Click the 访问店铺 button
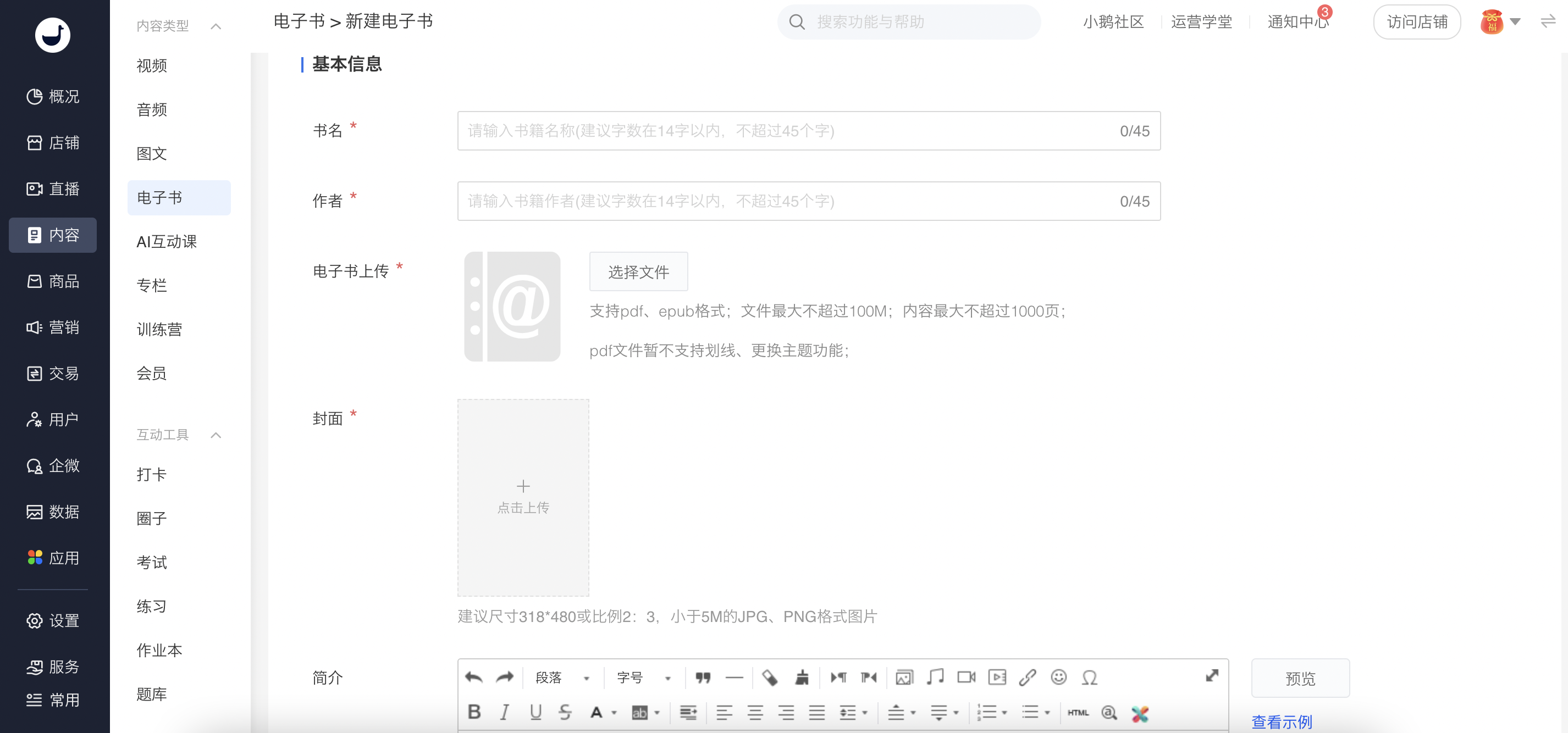The height and width of the screenshot is (733, 1568). point(1417,22)
